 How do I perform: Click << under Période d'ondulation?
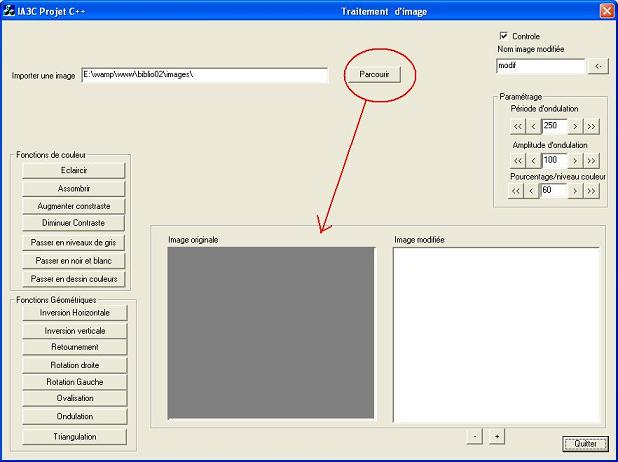(517, 127)
